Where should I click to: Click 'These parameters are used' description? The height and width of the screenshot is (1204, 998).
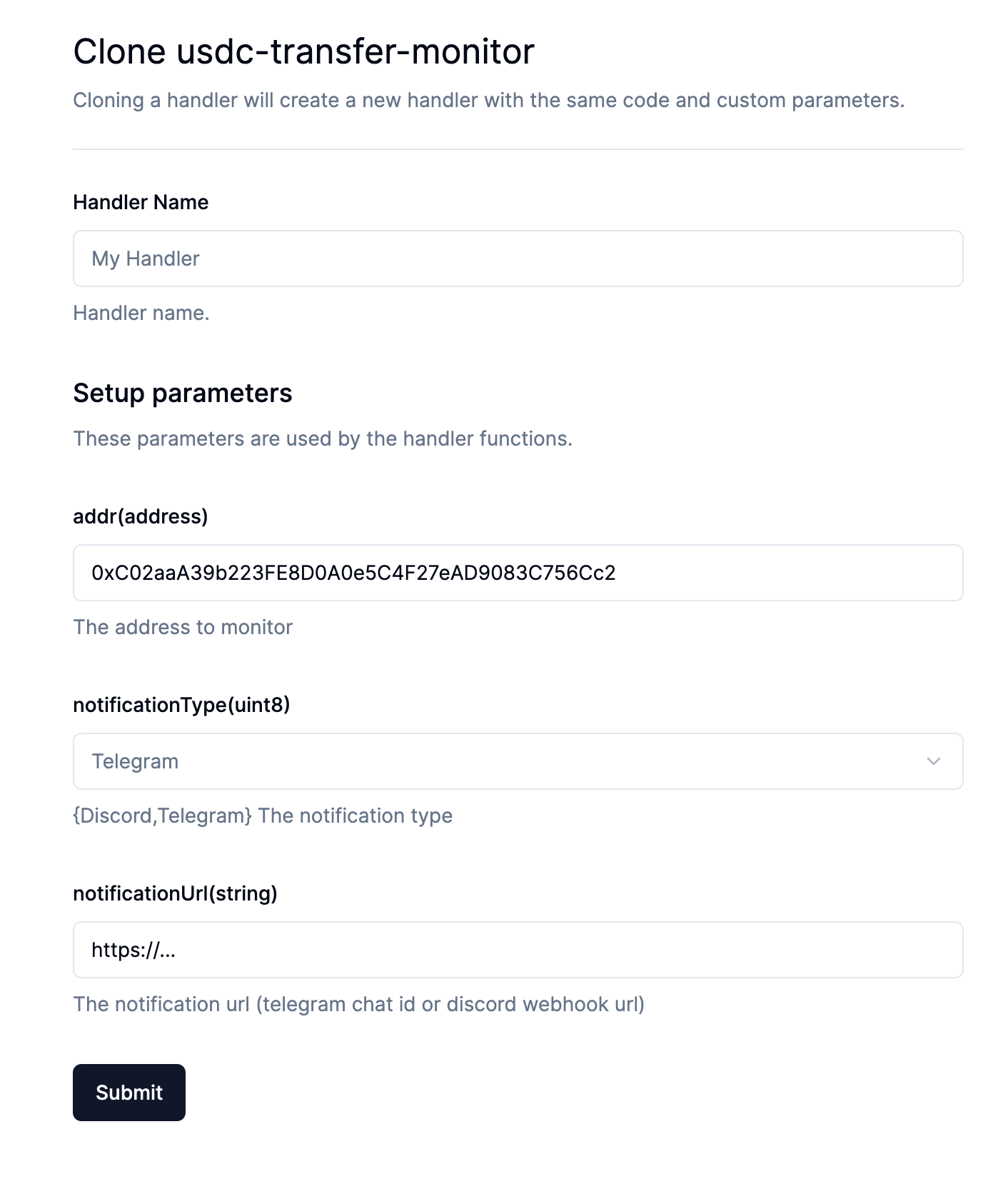(323, 438)
